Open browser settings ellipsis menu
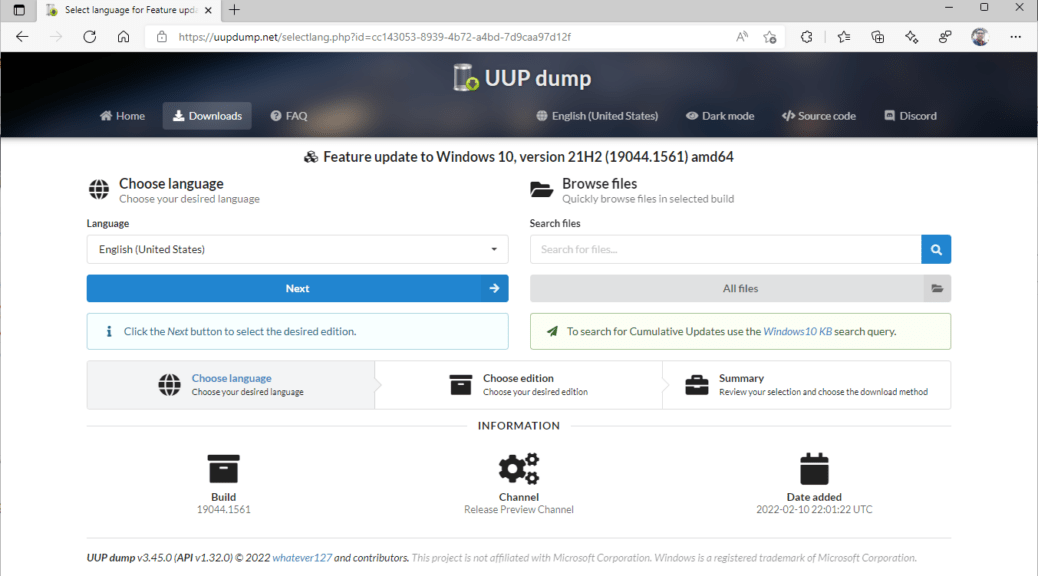Screen dimensions: 1038x576 pos(1016,37)
